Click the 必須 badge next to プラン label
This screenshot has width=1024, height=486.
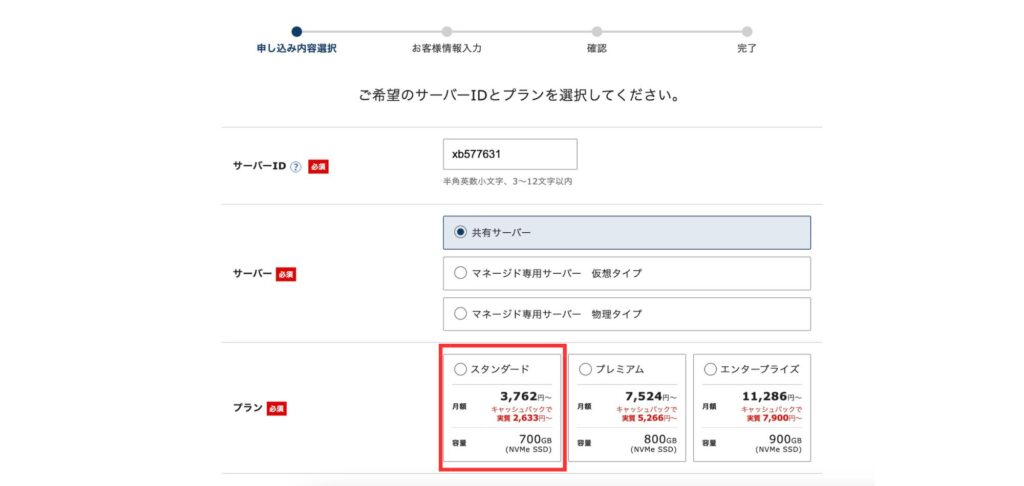(277, 408)
